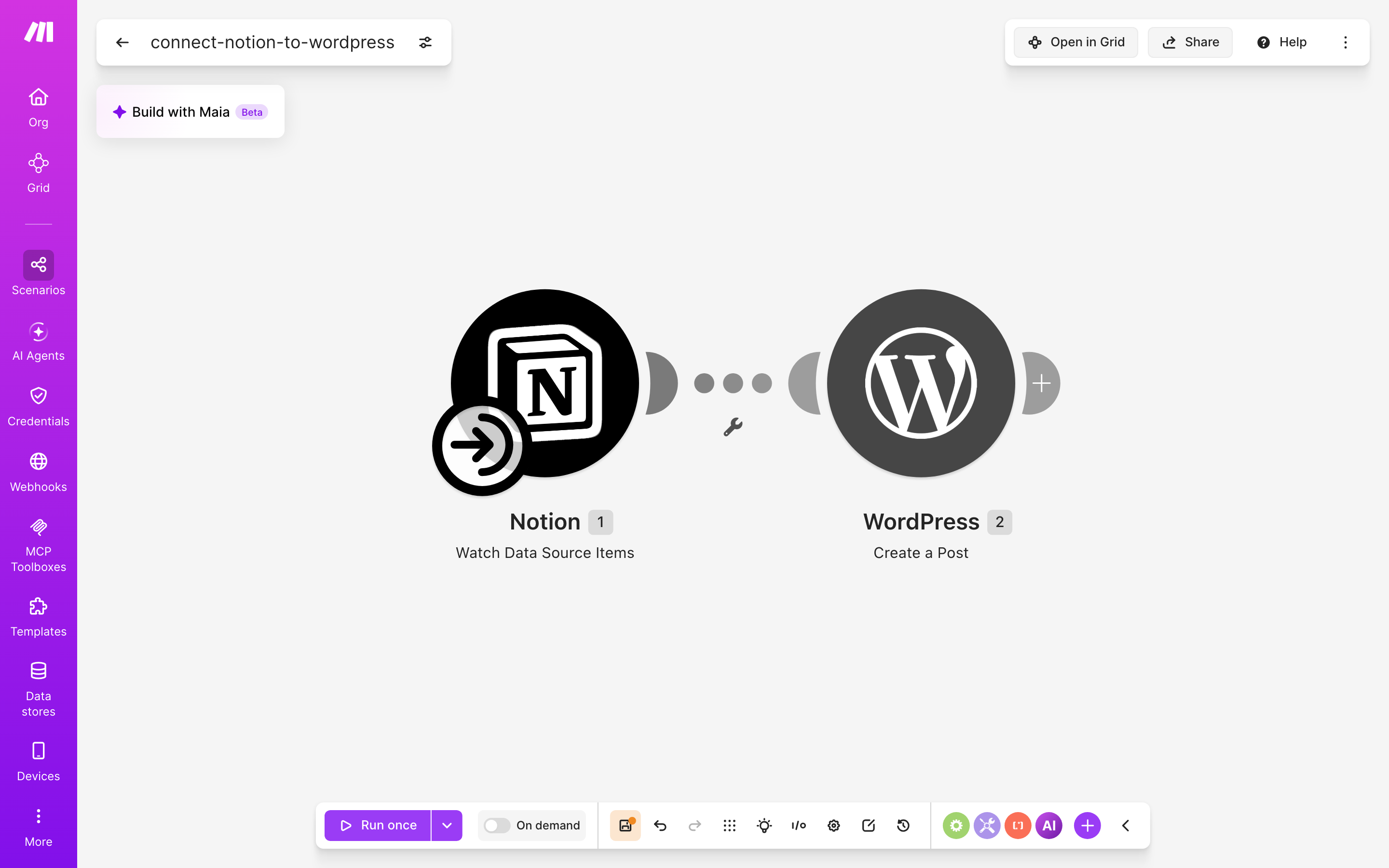
Task: Undo the last change
Action: (660, 826)
